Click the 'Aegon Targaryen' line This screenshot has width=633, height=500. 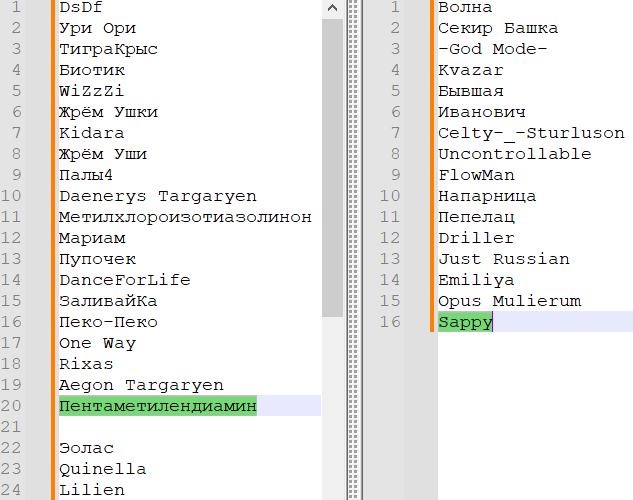141,385
